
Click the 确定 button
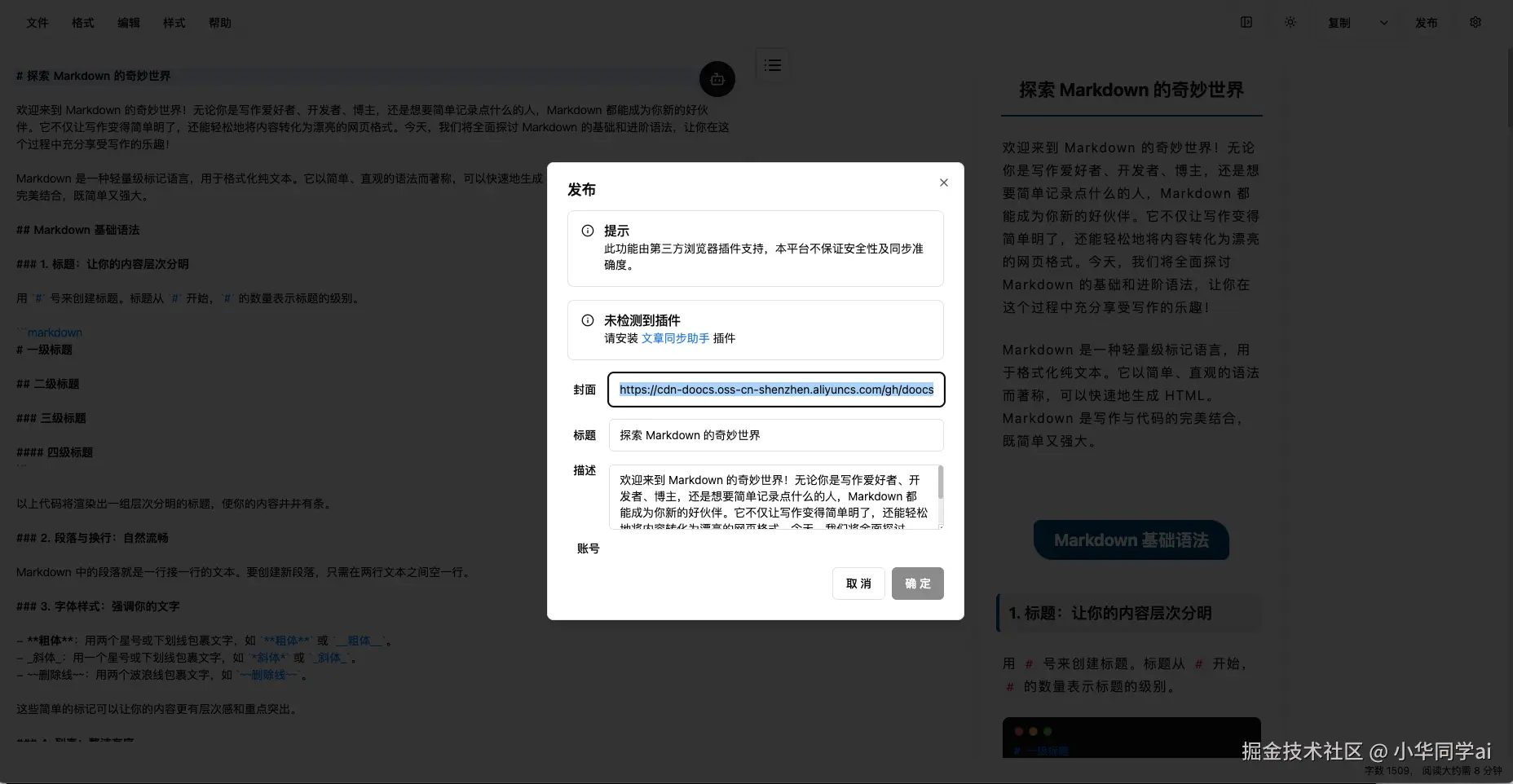point(918,584)
